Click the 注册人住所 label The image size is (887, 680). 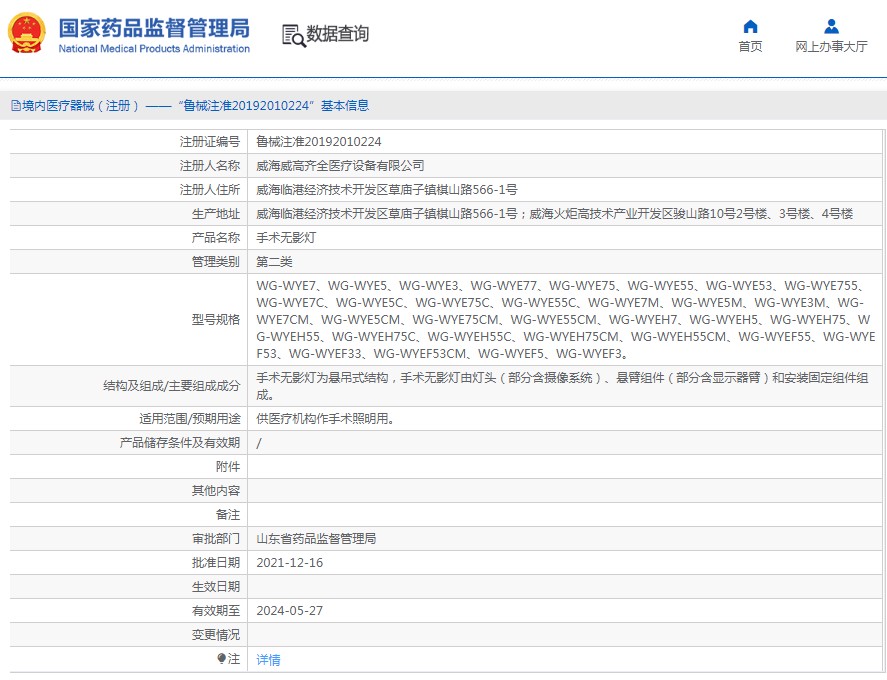click(210, 190)
